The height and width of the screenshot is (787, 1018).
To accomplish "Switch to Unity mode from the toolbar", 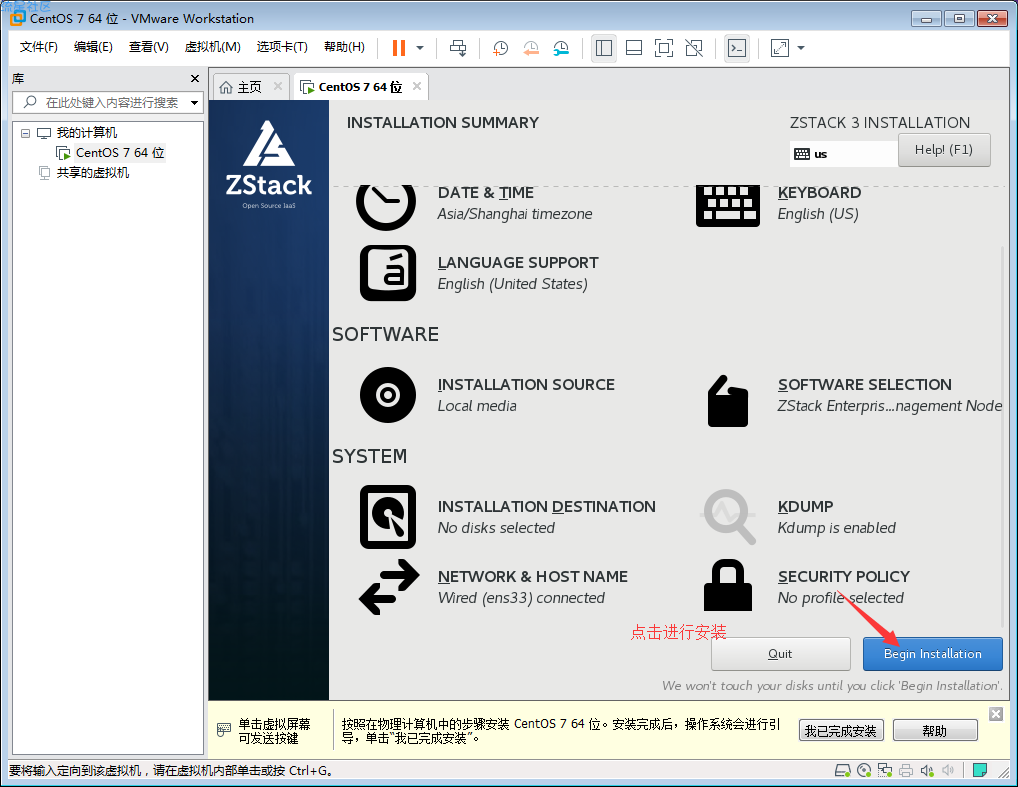I will [x=694, y=48].
